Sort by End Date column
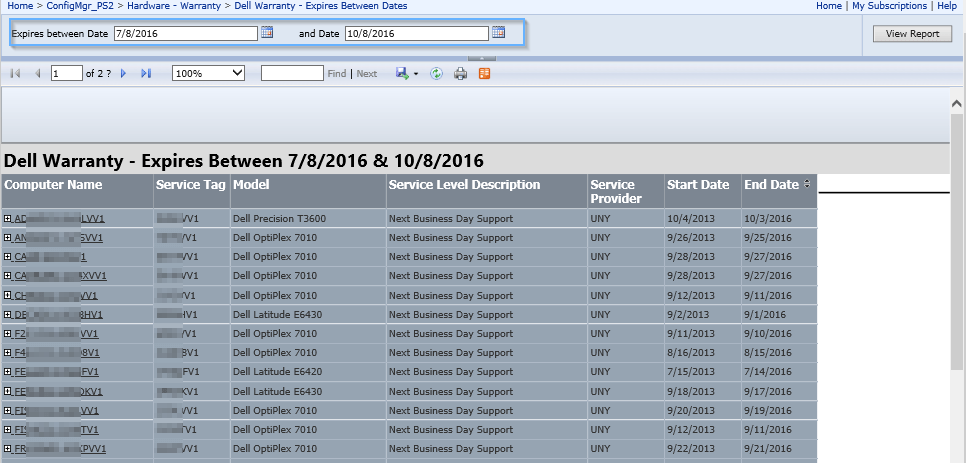Viewport: 966px width, 463px height. coord(807,184)
